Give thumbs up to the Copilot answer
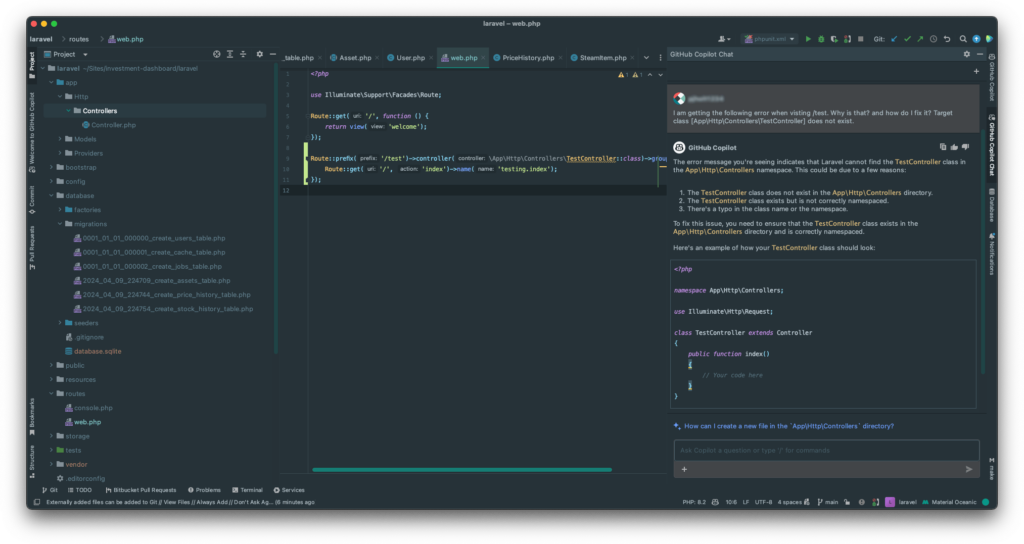Screen dimensions: 1024x544 click(954, 148)
